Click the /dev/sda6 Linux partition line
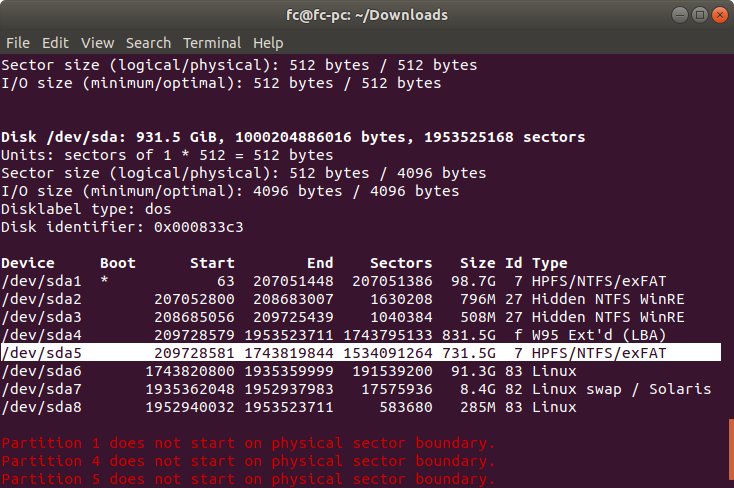 point(289,371)
